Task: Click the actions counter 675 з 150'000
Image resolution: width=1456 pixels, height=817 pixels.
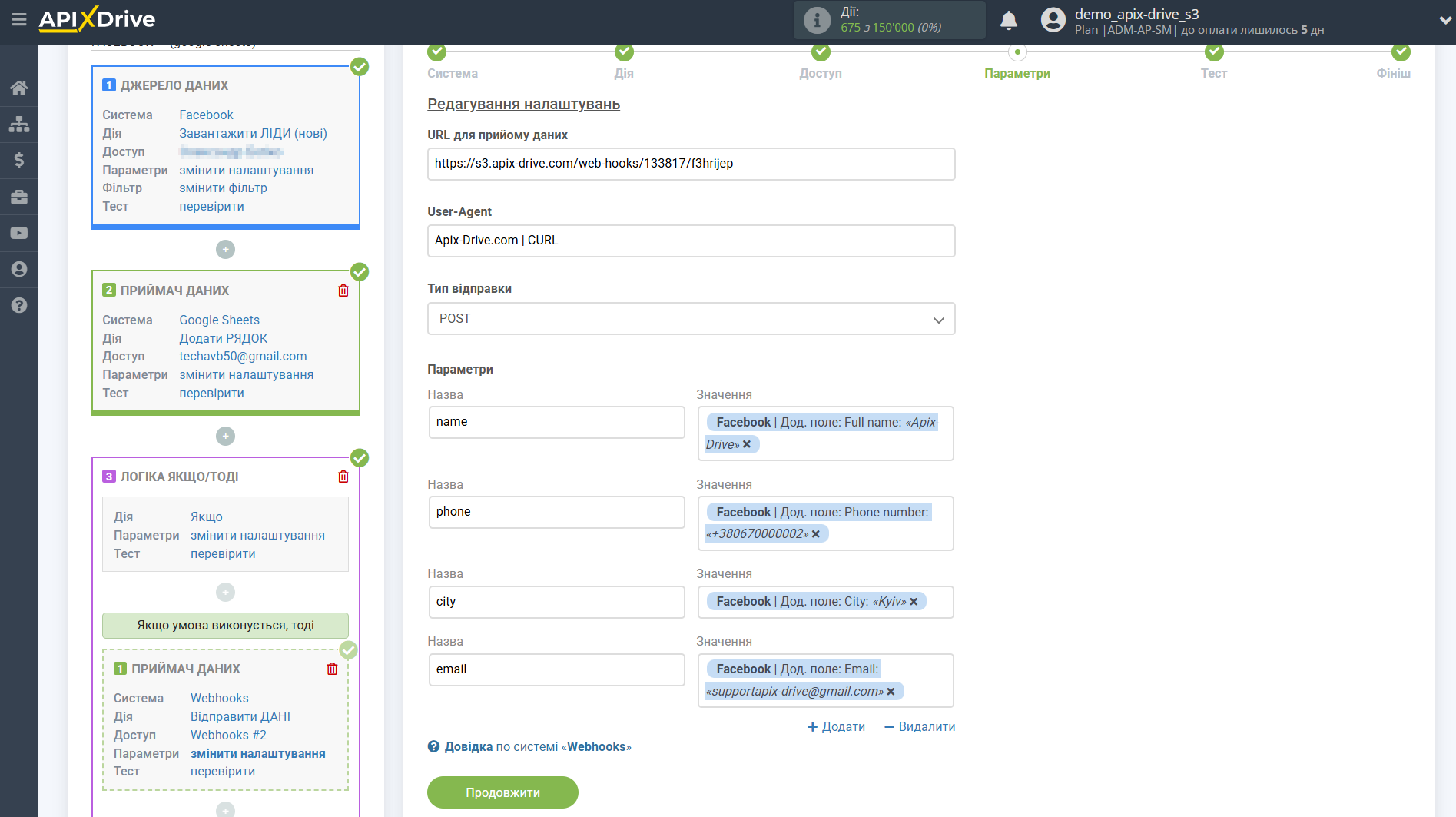Action: (891, 27)
